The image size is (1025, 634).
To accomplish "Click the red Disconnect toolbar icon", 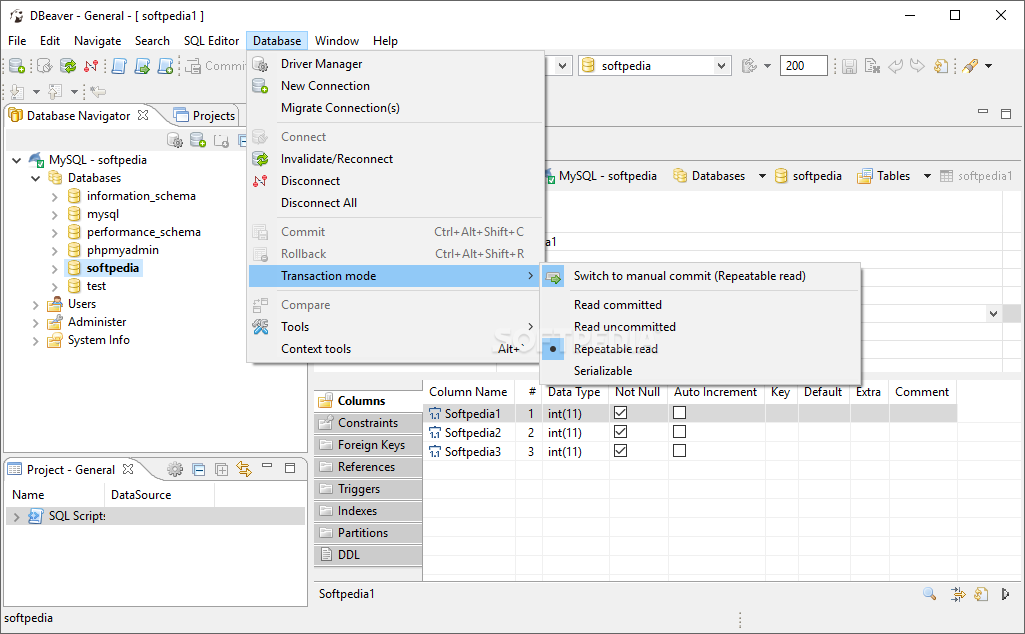I will [91, 66].
